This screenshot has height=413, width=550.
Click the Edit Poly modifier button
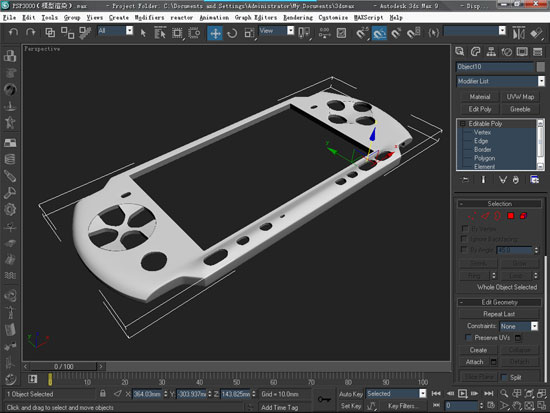(x=479, y=109)
